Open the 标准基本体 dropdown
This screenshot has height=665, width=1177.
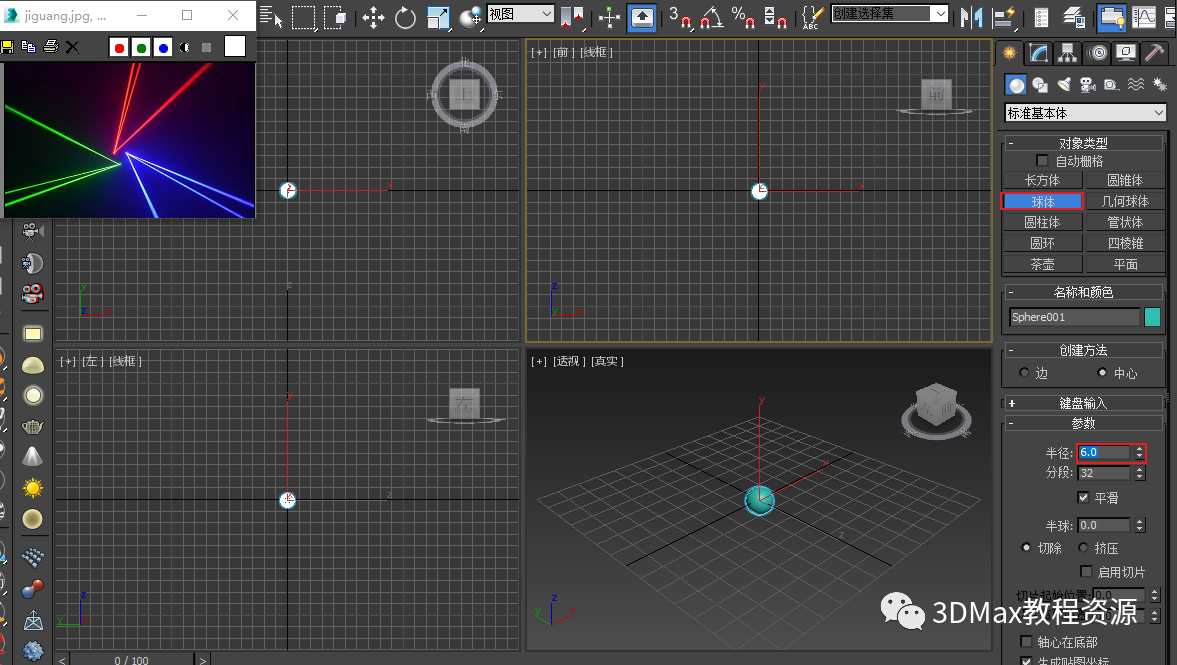coord(1085,113)
